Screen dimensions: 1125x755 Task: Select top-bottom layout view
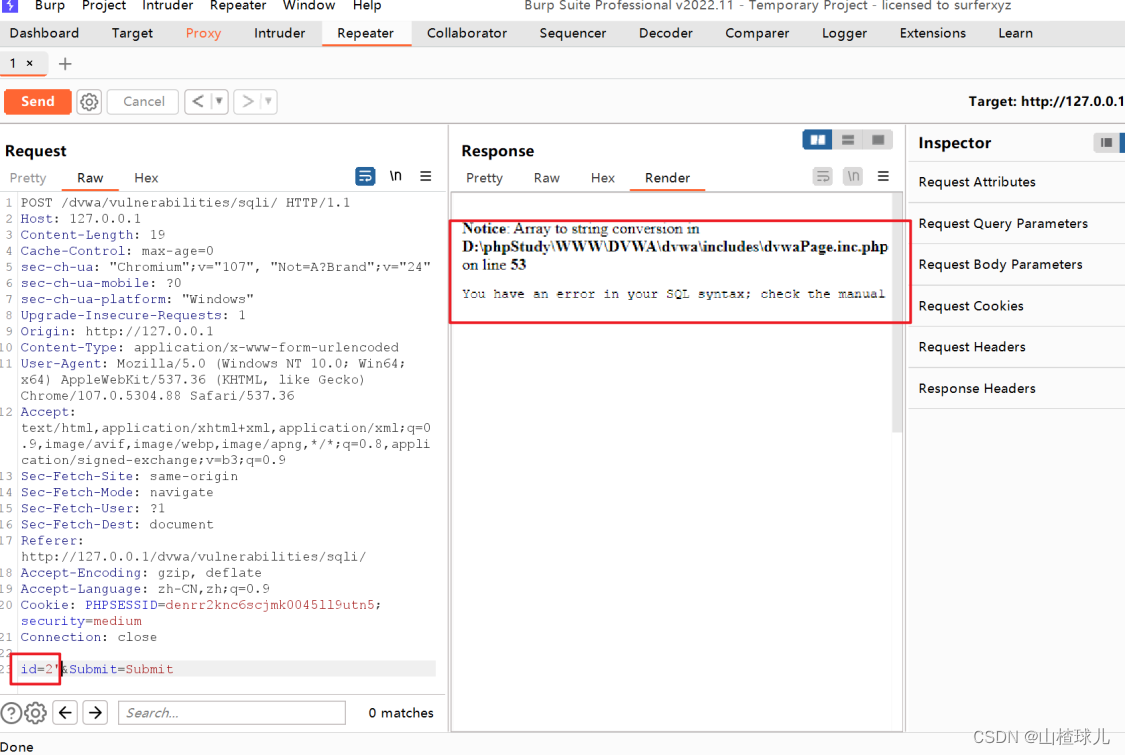coord(847,140)
